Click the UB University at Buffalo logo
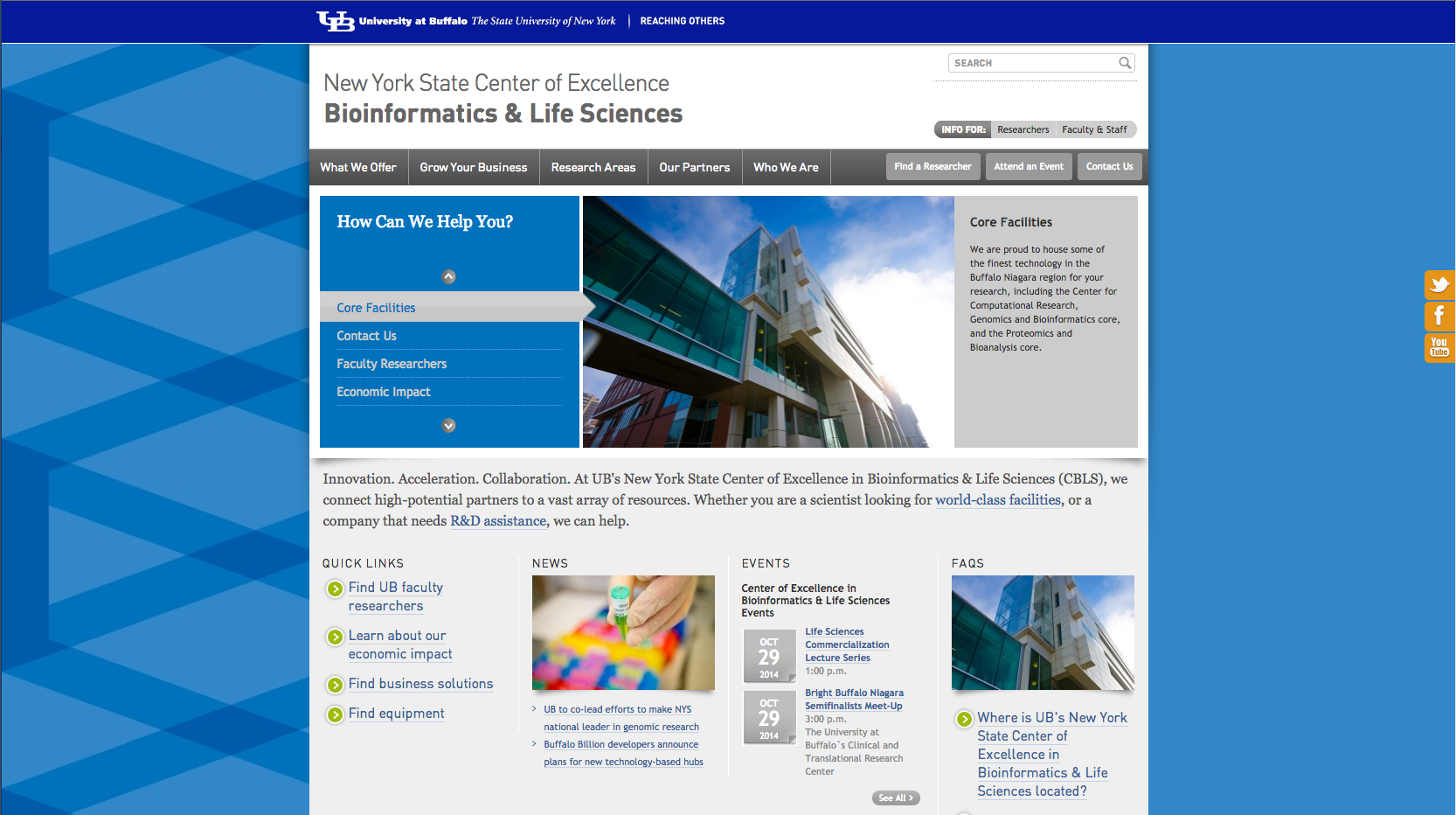 pos(466,21)
